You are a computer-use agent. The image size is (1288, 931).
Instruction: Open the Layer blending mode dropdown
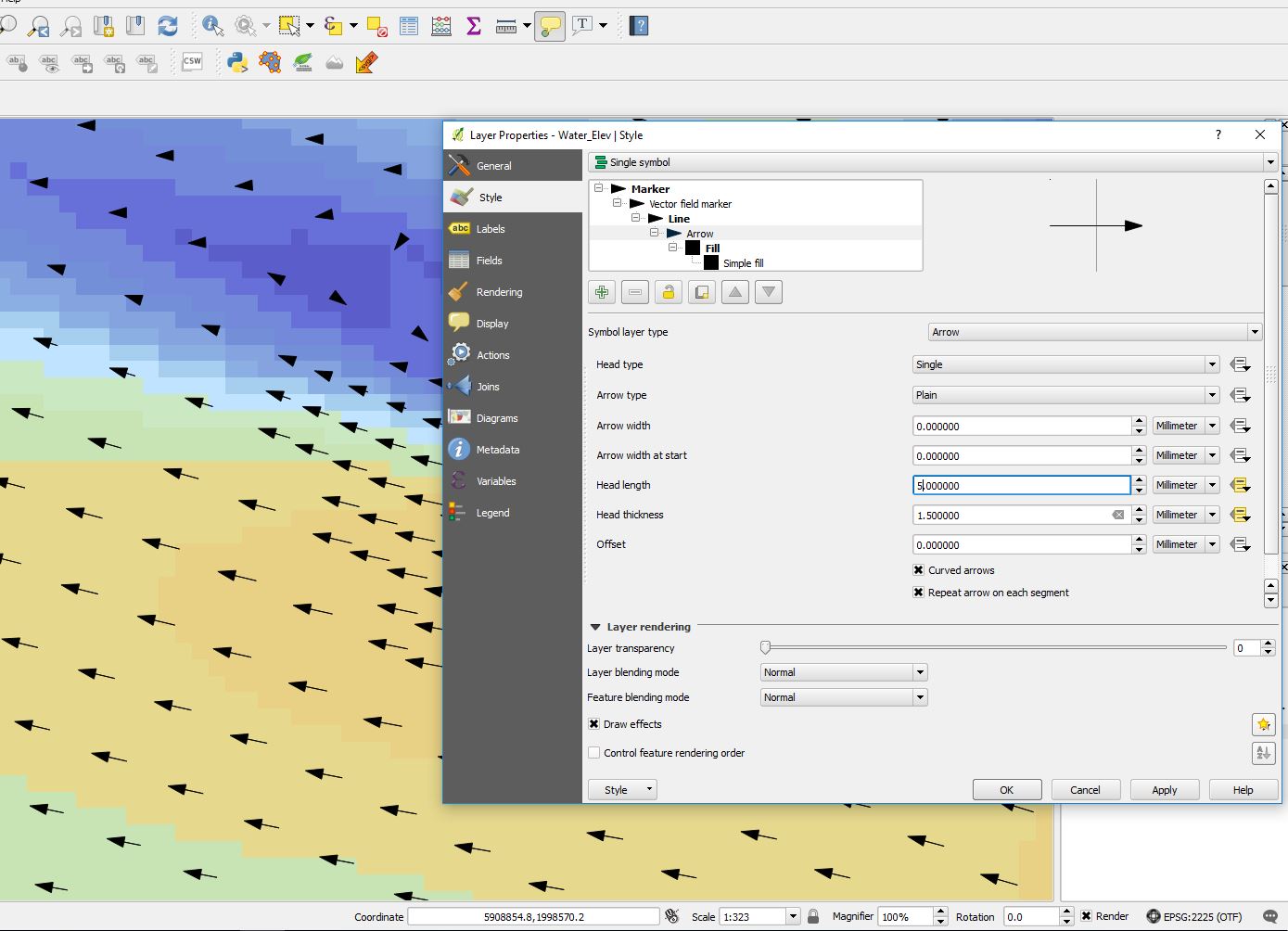[844, 672]
